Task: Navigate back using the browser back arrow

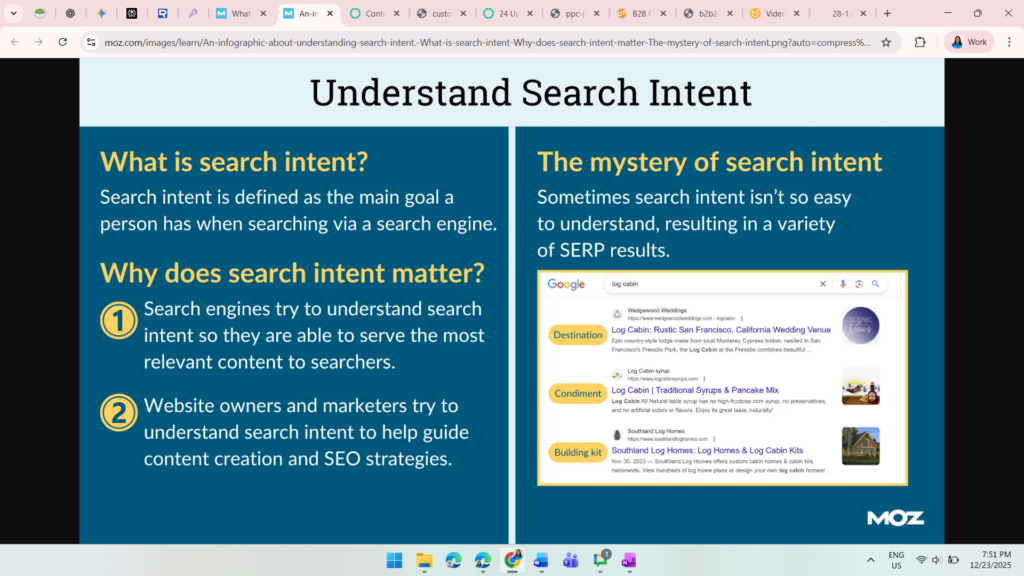Action: pyautogui.click(x=15, y=43)
